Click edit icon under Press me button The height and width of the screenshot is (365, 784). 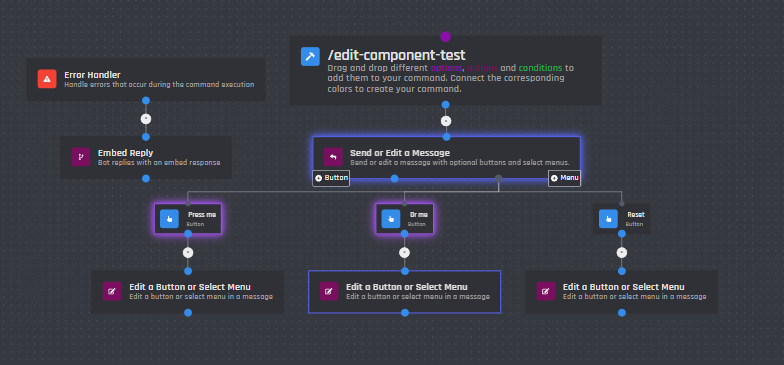[112, 291]
